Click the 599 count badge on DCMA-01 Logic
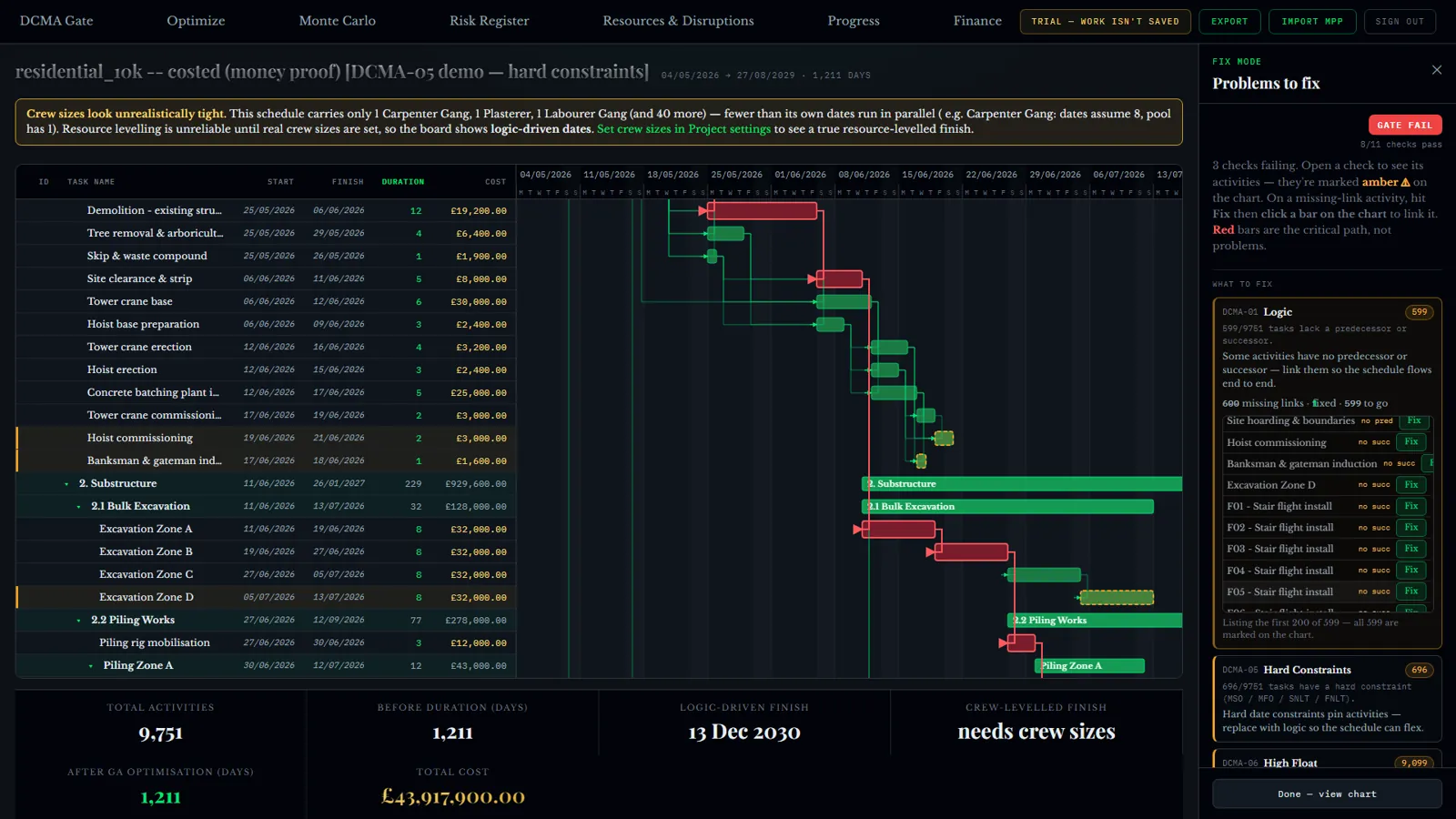Screen dimensions: 1456x819 [x=1419, y=312]
